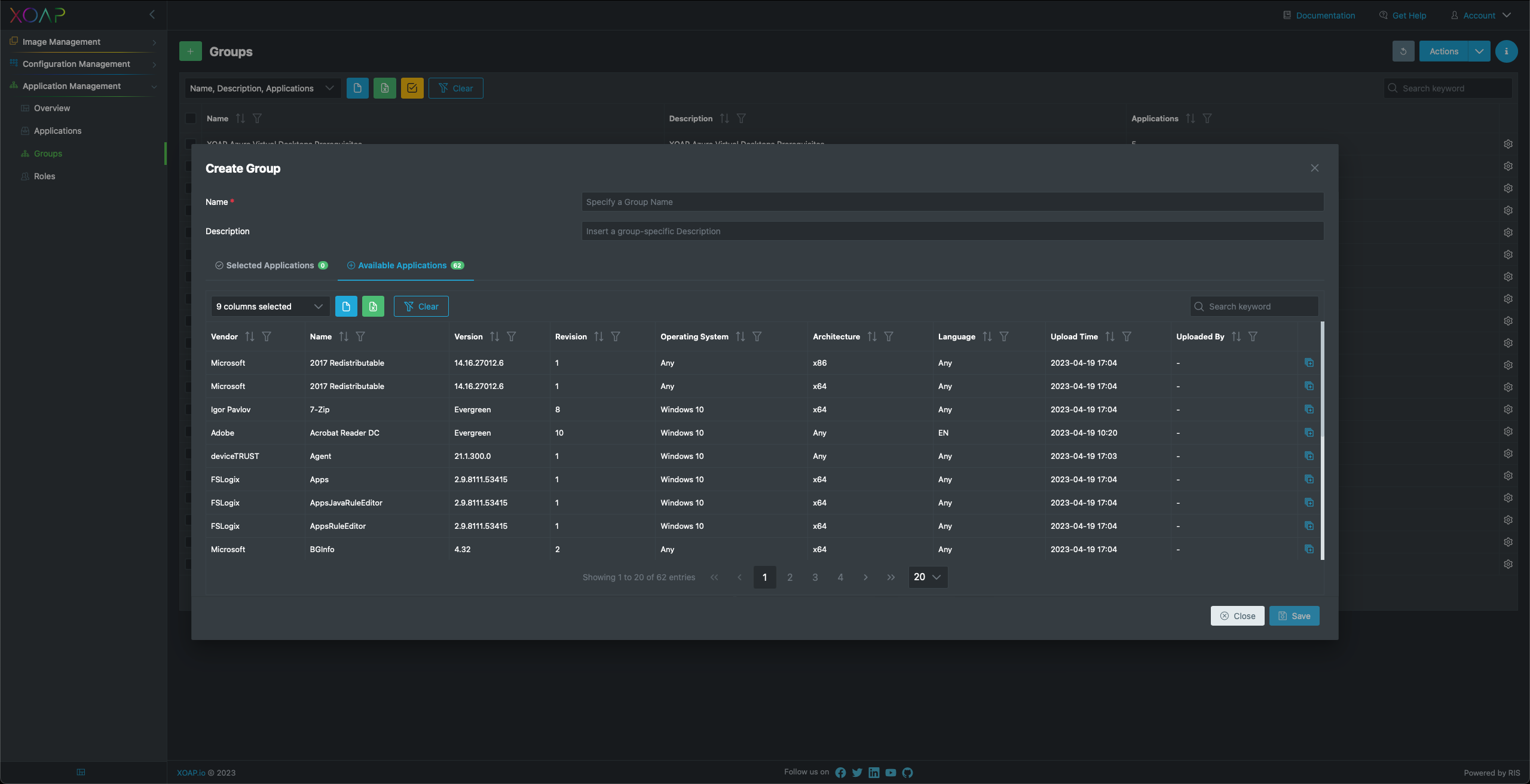
Task: Clear filters in Groups toolbar
Action: pyautogui.click(x=455, y=88)
